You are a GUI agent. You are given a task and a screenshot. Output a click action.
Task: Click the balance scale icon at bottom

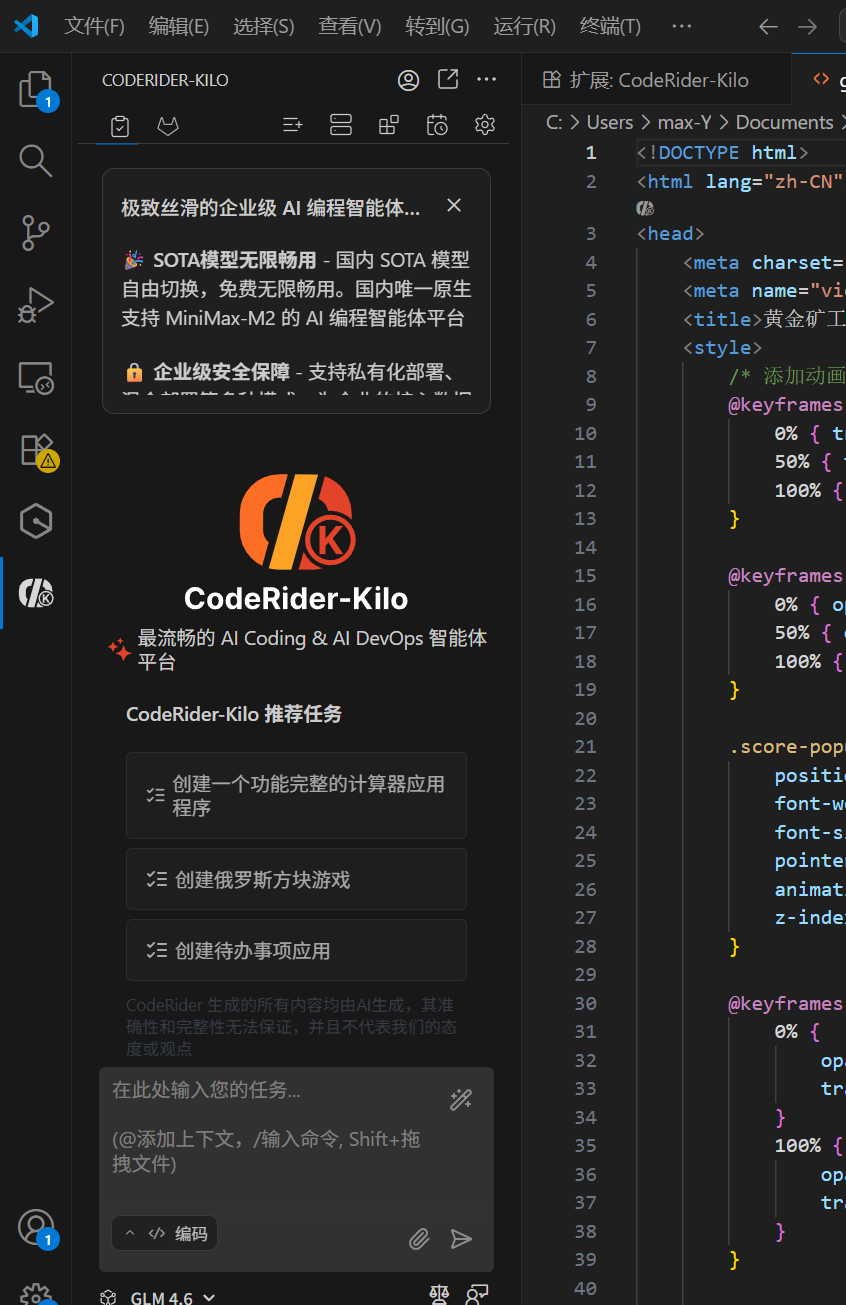[x=438, y=1296]
